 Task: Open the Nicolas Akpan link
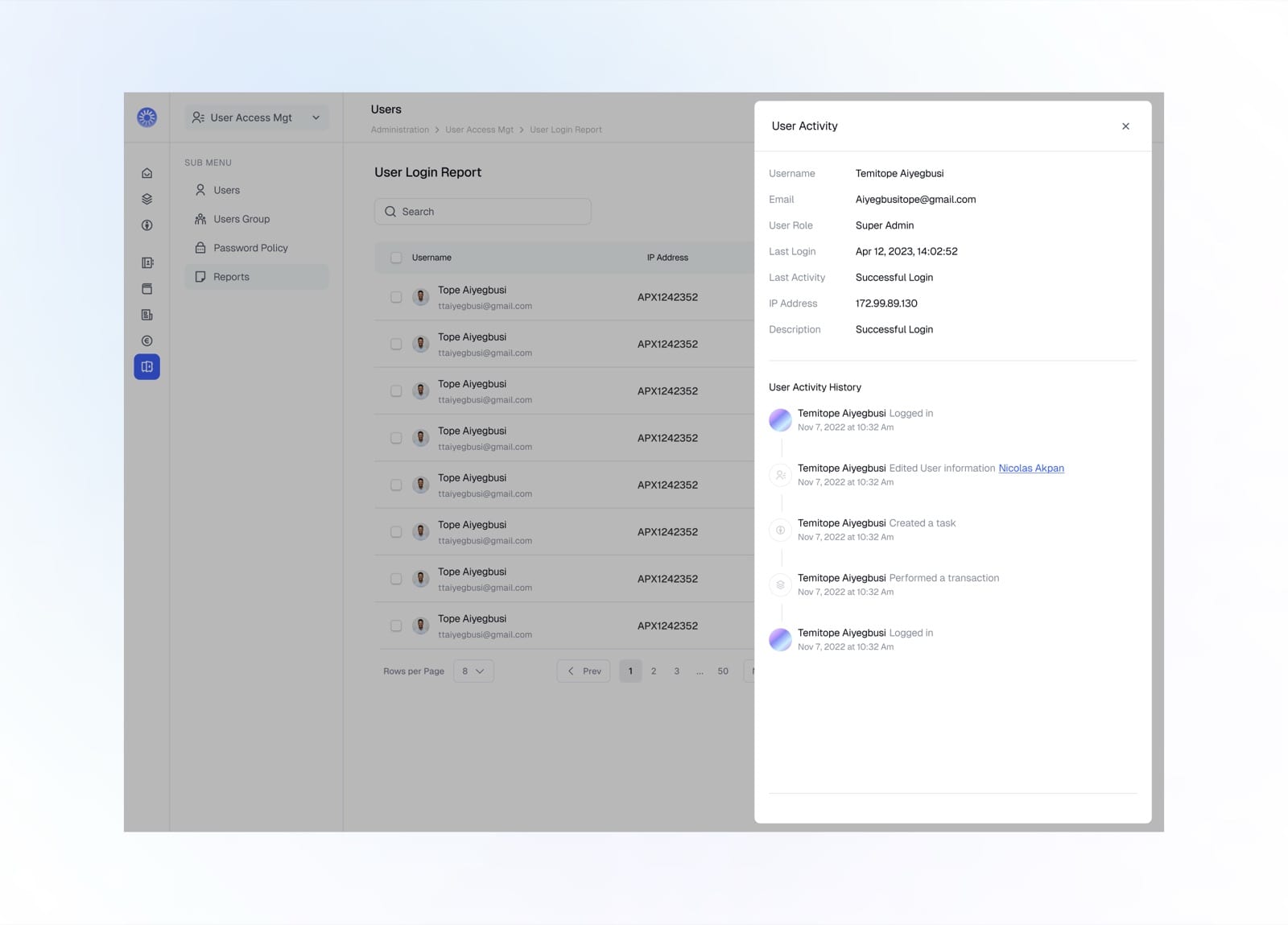1031,468
